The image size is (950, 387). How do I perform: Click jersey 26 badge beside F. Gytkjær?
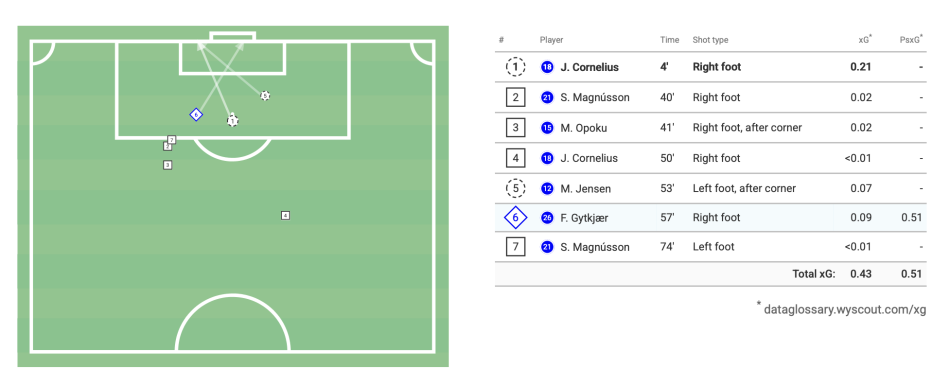click(x=546, y=217)
